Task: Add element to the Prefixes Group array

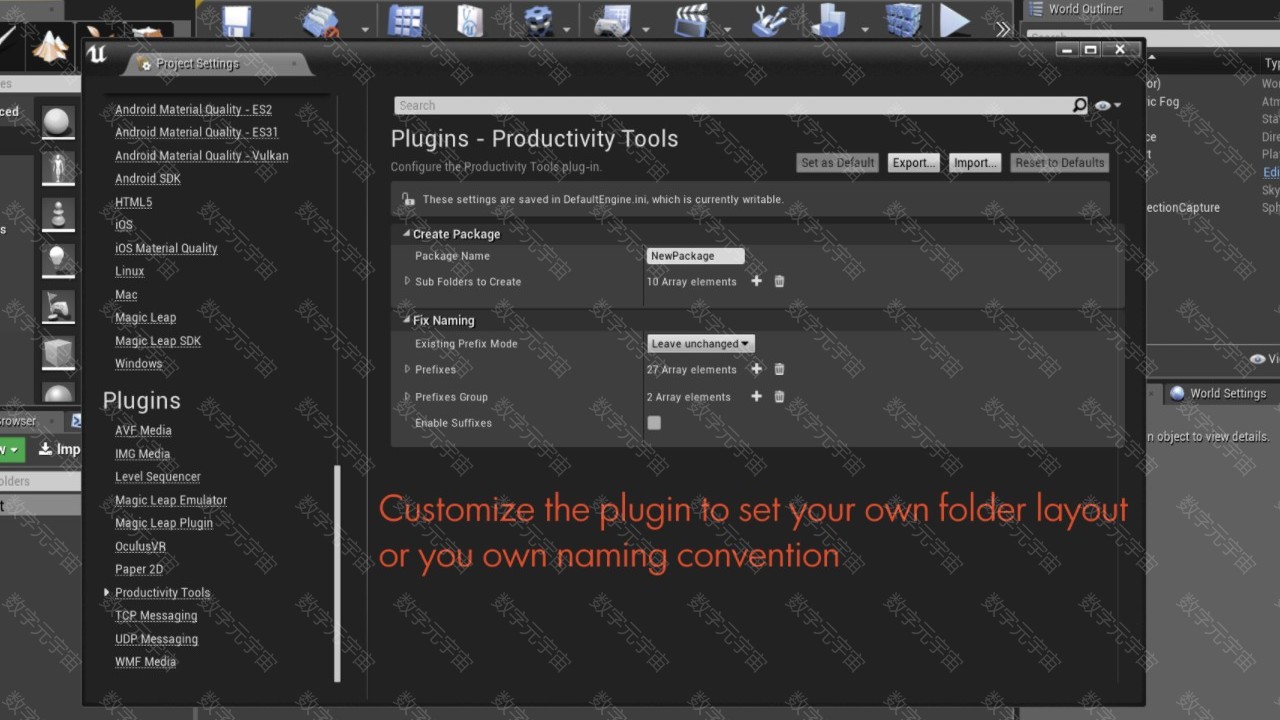Action: (756, 397)
